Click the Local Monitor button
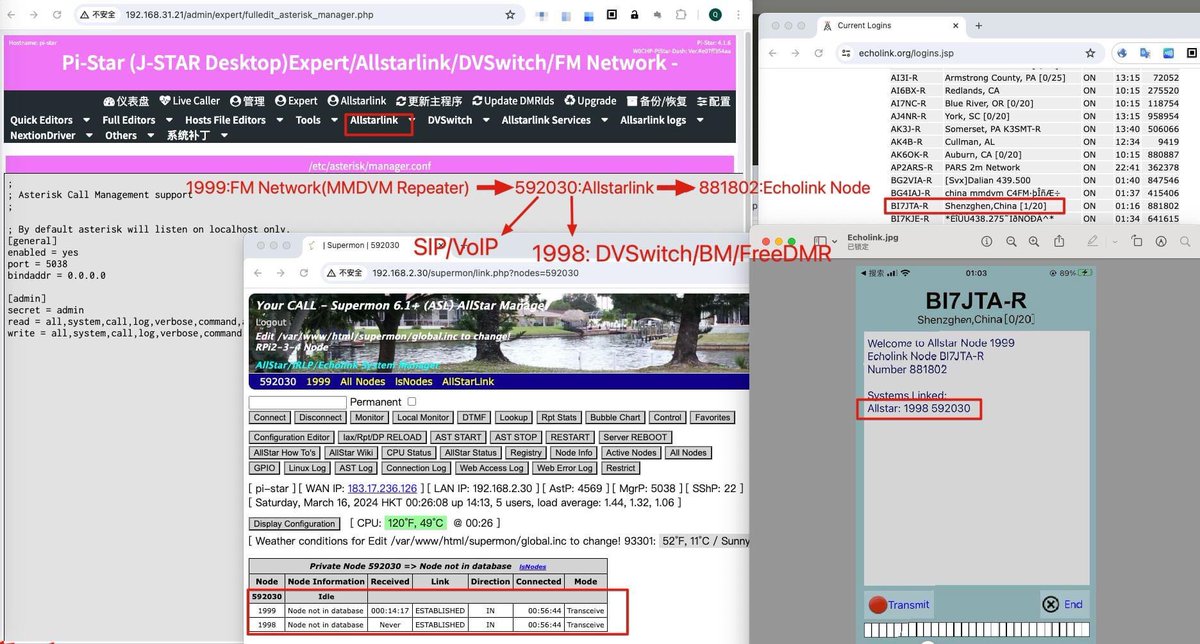 [422, 418]
